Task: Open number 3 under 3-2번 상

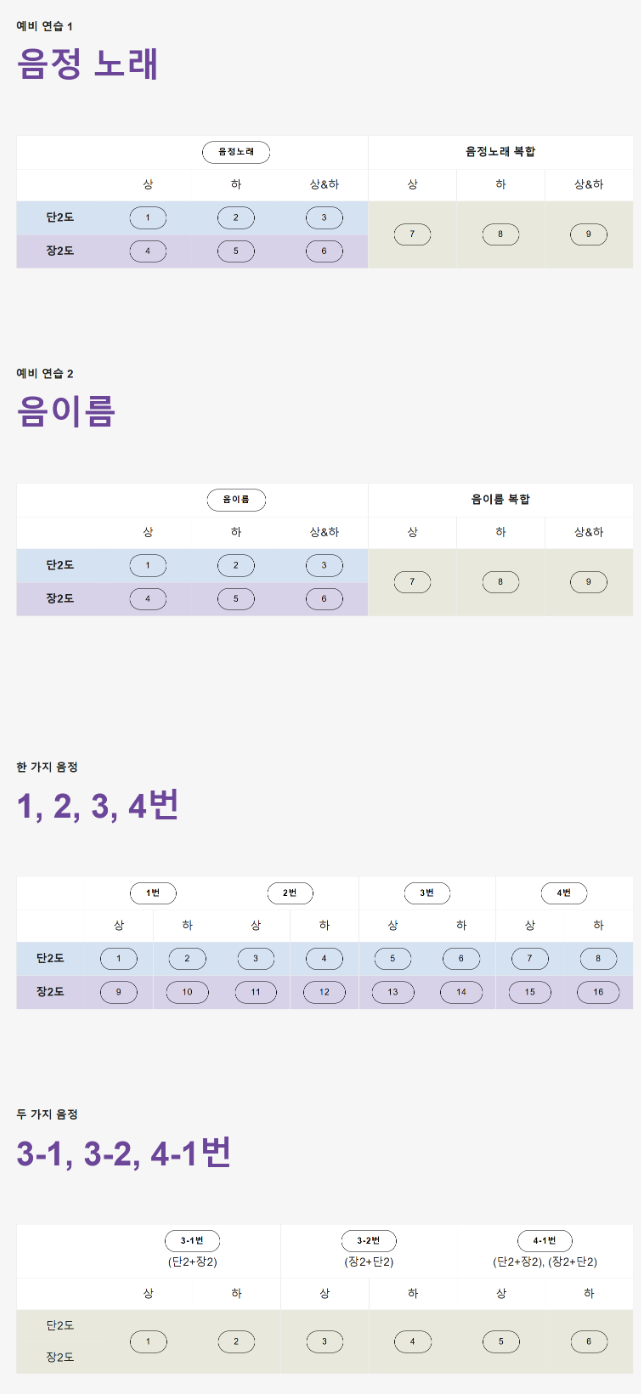Action: tap(324, 1341)
